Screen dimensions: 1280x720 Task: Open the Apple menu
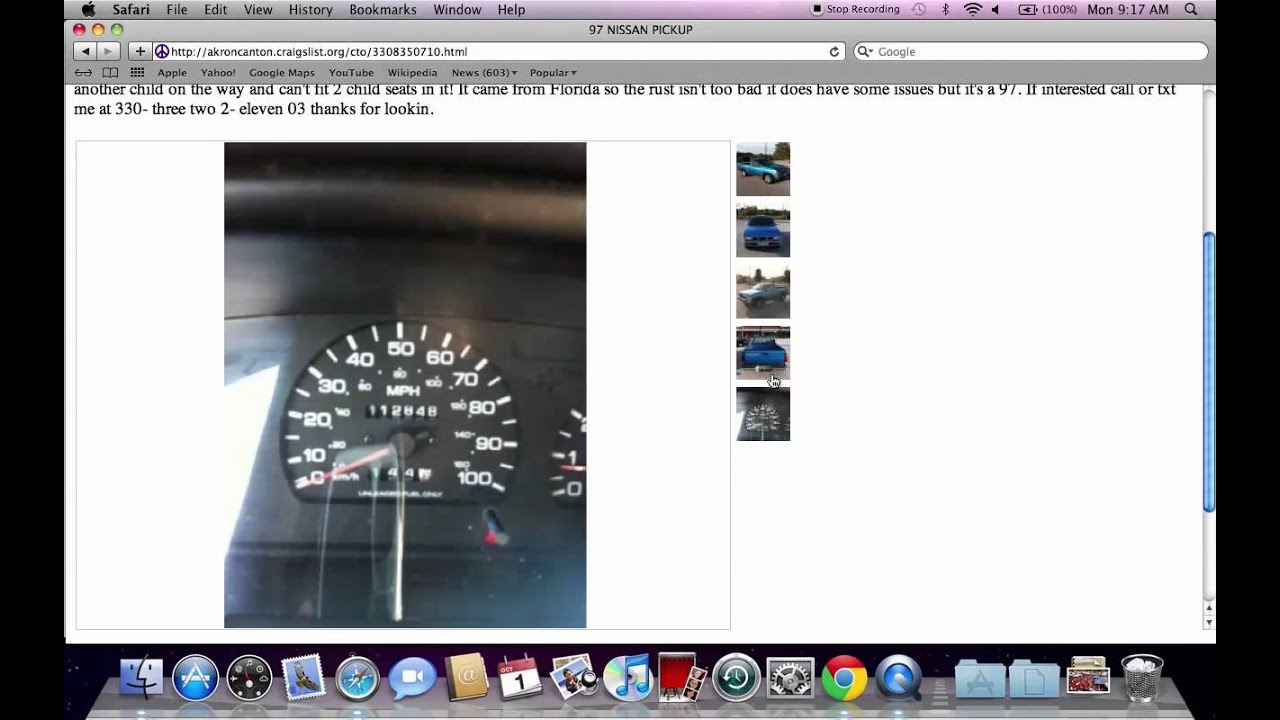(x=88, y=10)
